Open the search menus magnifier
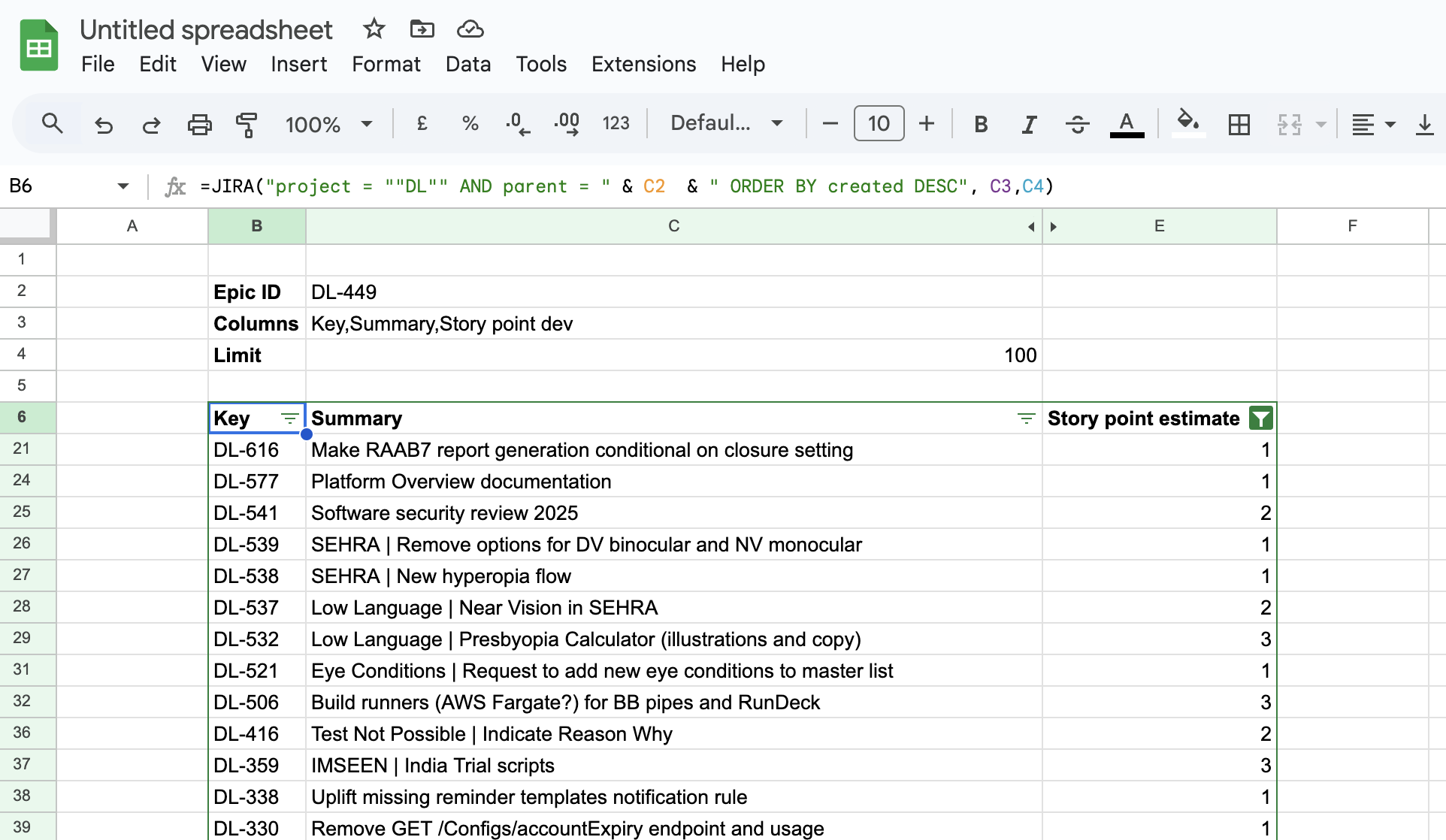The width and height of the screenshot is (1446, 840). coord(52,123)
